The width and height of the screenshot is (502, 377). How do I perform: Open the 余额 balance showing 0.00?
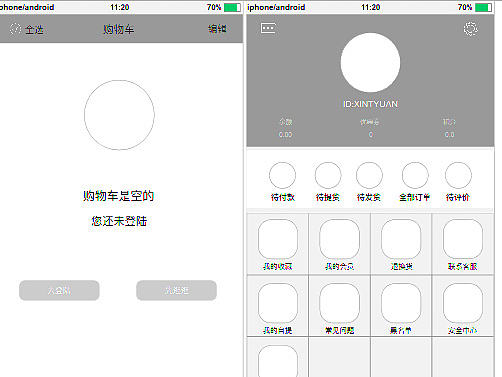(x=286, y=128)
